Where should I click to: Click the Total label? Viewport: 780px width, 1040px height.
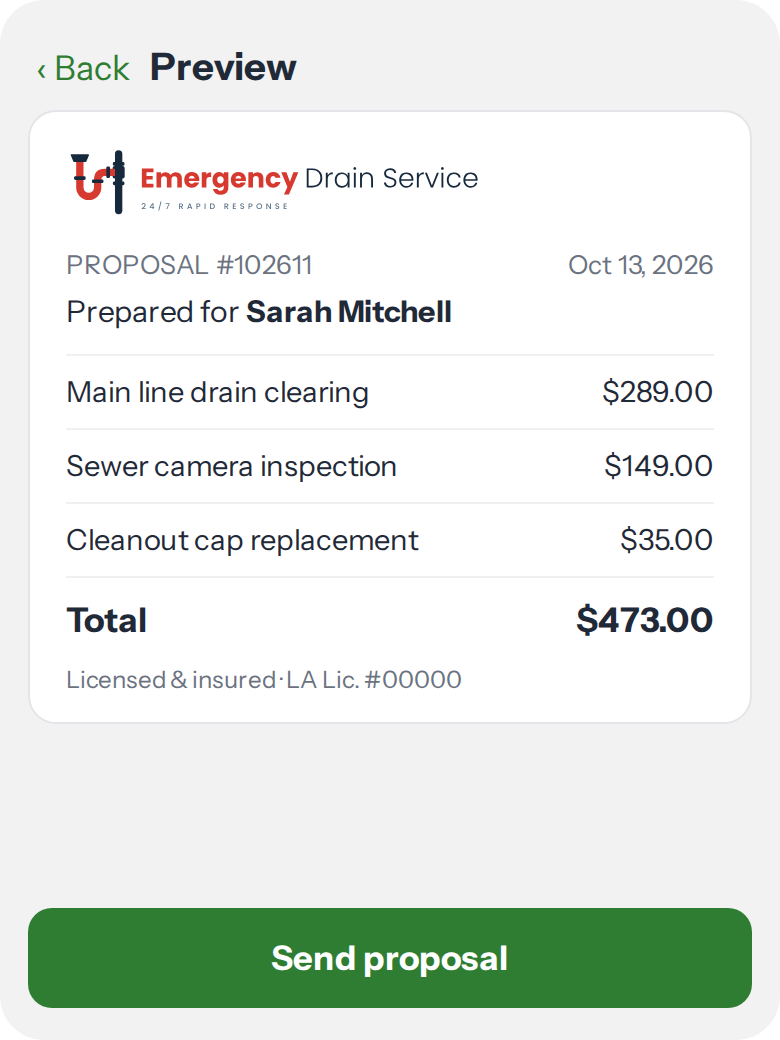(107, 621)
